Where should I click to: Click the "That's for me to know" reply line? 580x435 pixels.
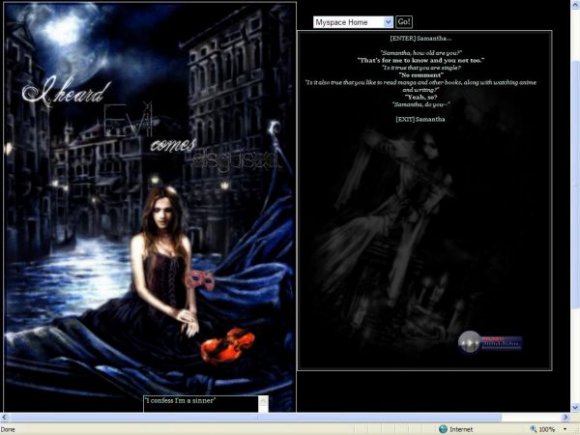(x=421, y=60)
